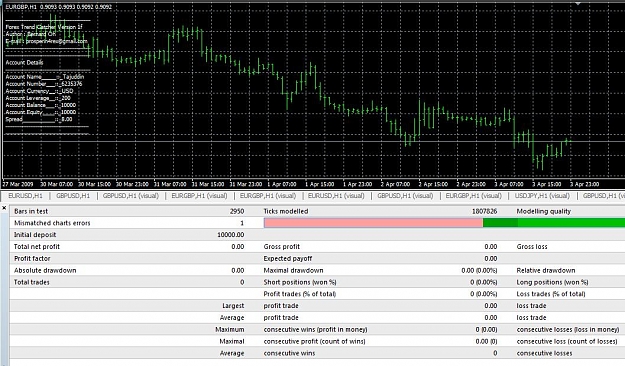Select the Account Leverage 200 line
Screen dimensions: 625x366
pos(38,98)
